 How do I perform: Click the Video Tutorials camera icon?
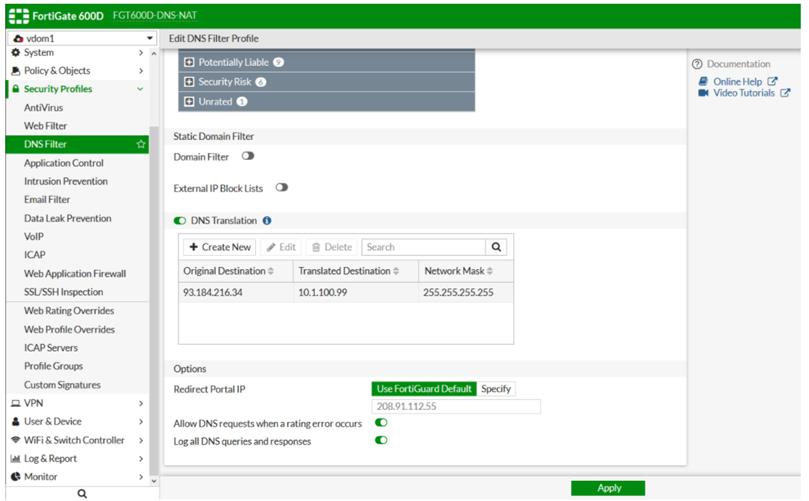[703, 93]
